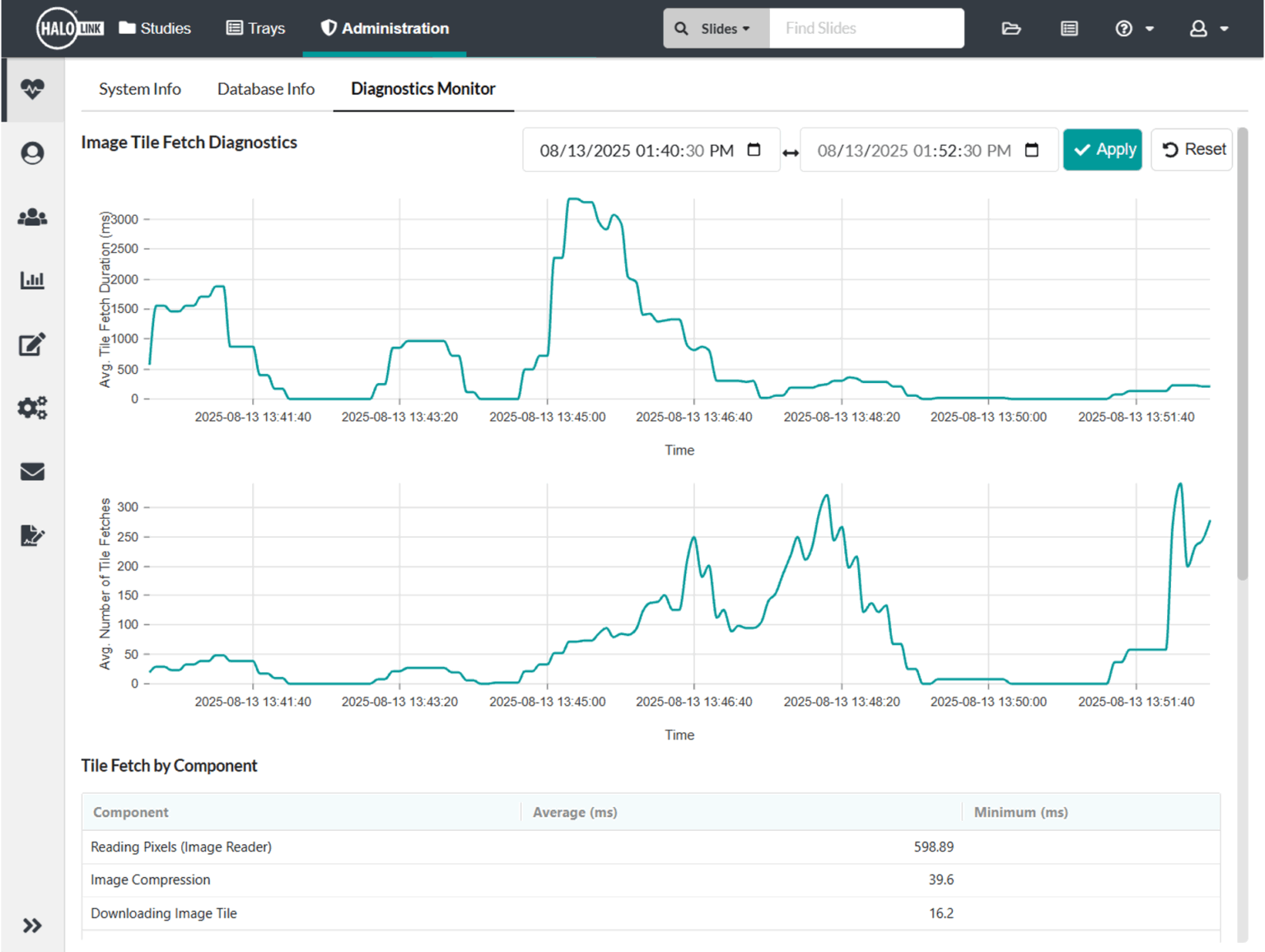Open the user groups sidebar icon
This screenshot has height=952, width=1265.
pyautogui.click(x=32, y=217)
